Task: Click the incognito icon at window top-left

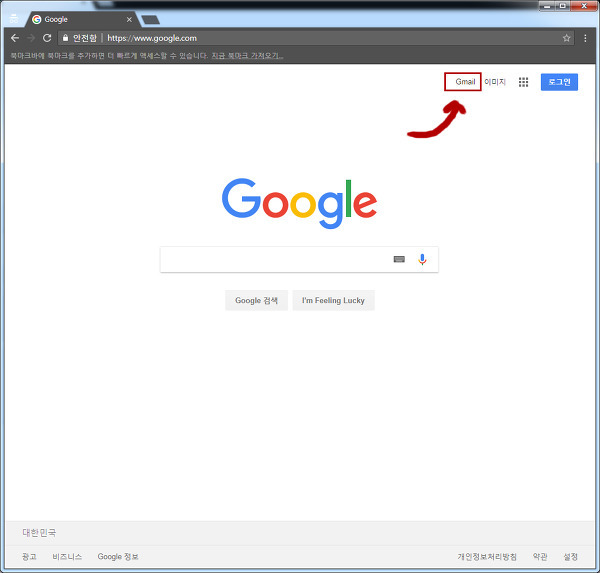Action: [x=14, y=18]
